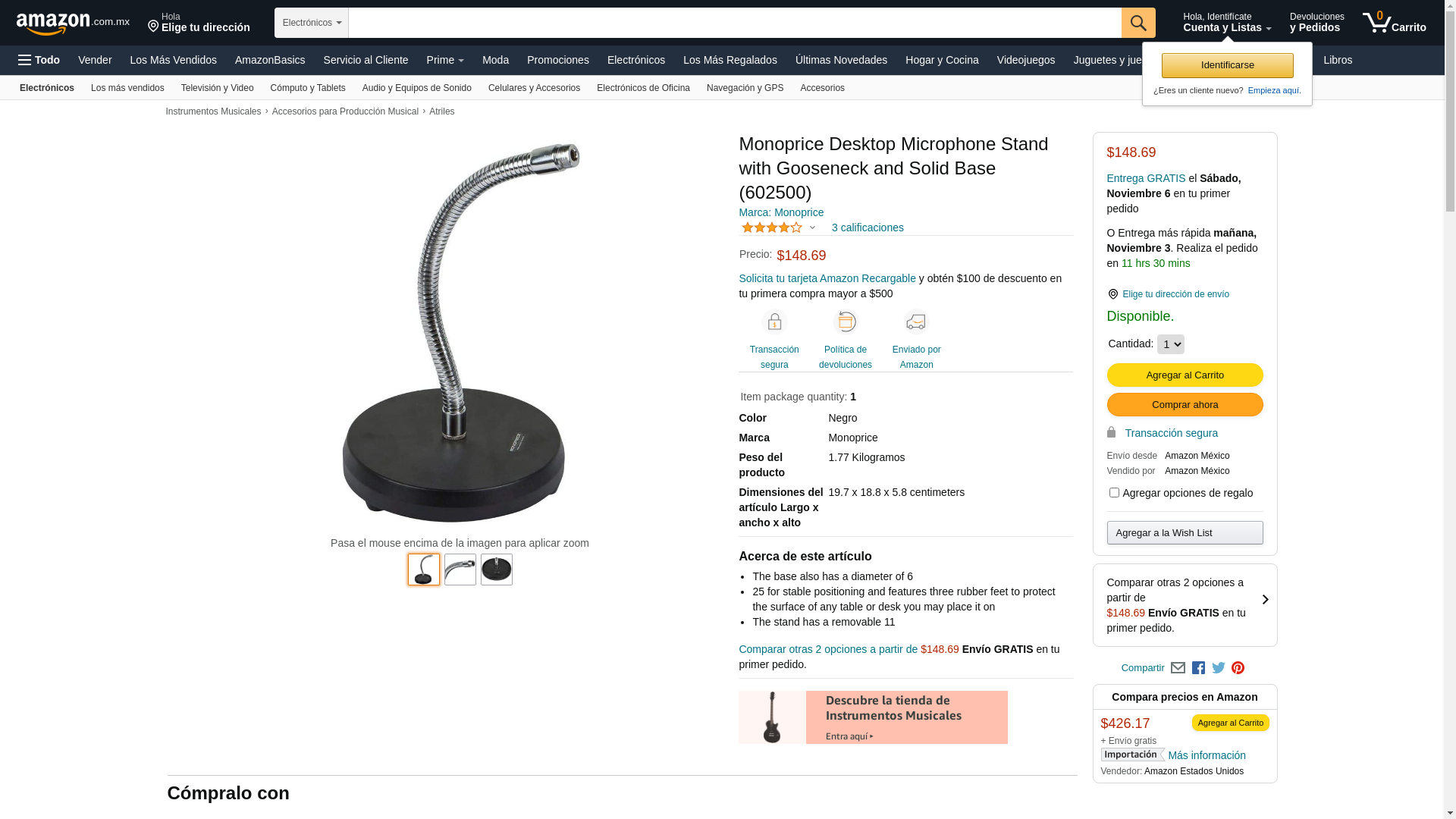Click the magnifying glass search button
Viewport: 1456px width, 819px height.
pos(1137,23)
